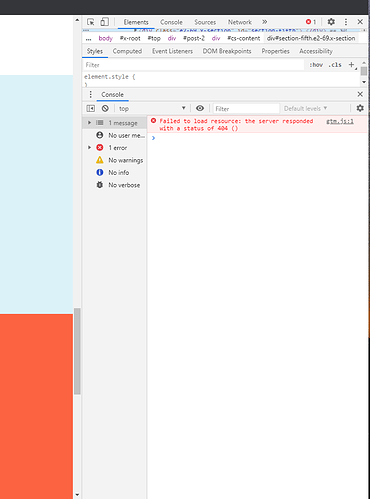This screenshot has height=499, width=370.
Task: Toggle the device toolbar icon
Action: 104,22
